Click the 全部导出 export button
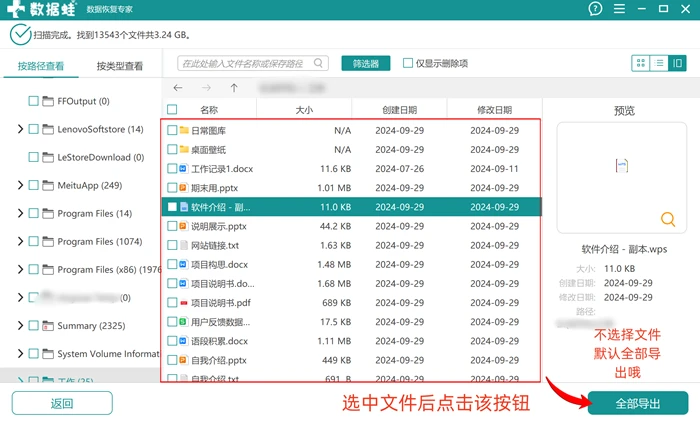 (x=638, y=403)
